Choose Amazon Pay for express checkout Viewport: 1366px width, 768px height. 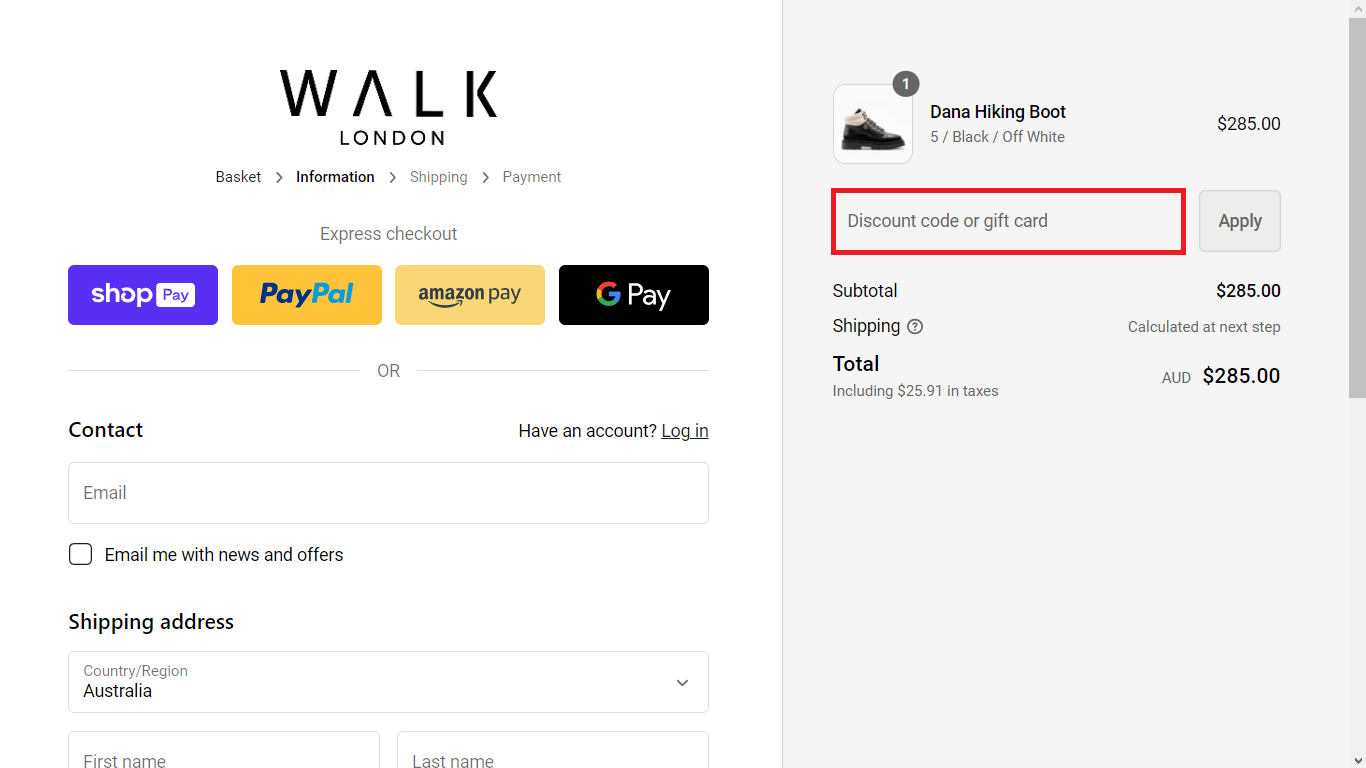[469, 295]
